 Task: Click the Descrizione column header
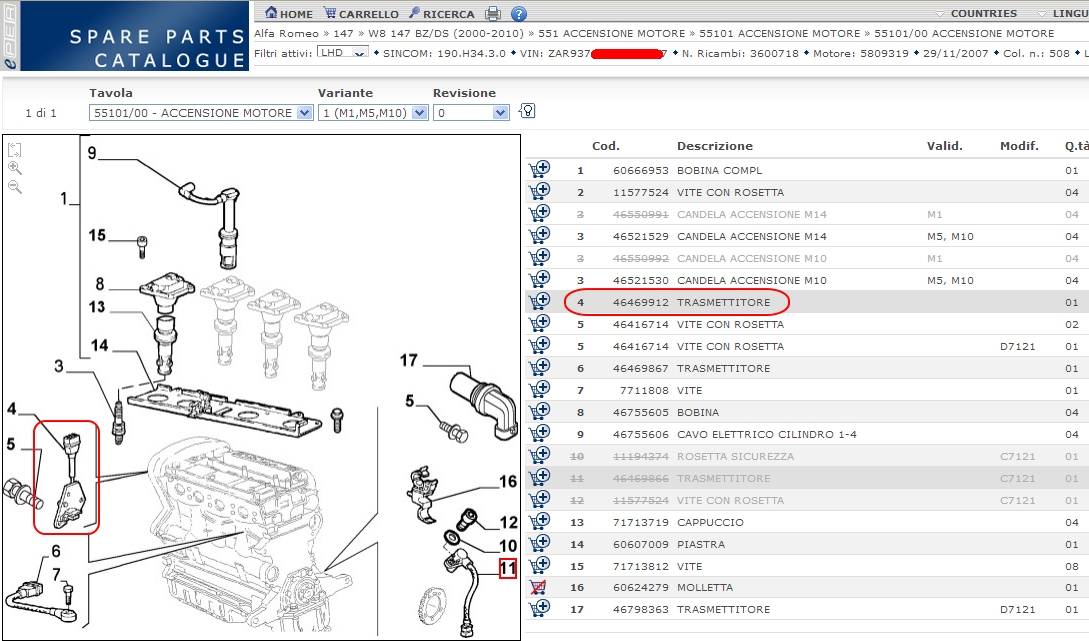[715, 146]
